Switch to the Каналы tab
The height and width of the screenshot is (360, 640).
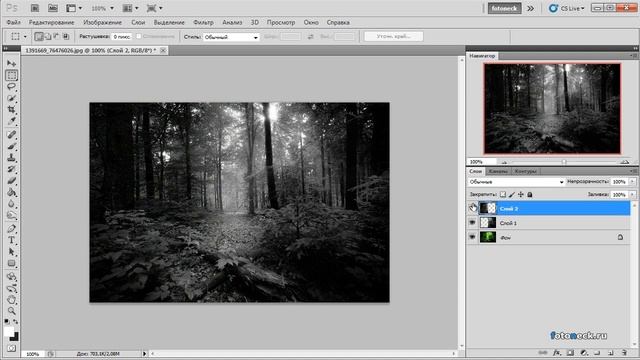(x=498, y=171)
